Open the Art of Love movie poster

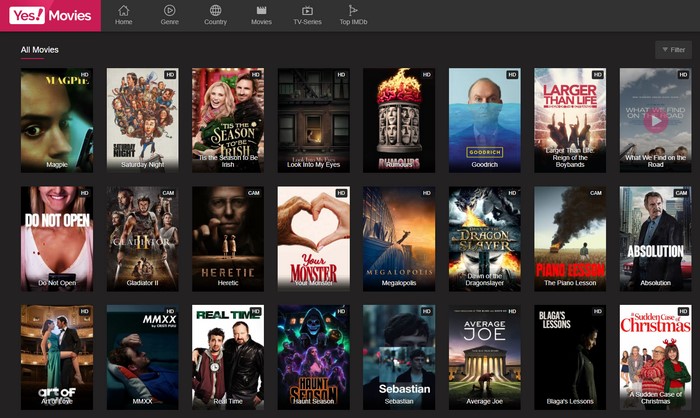pyautogui.click(x=57, y=357)
